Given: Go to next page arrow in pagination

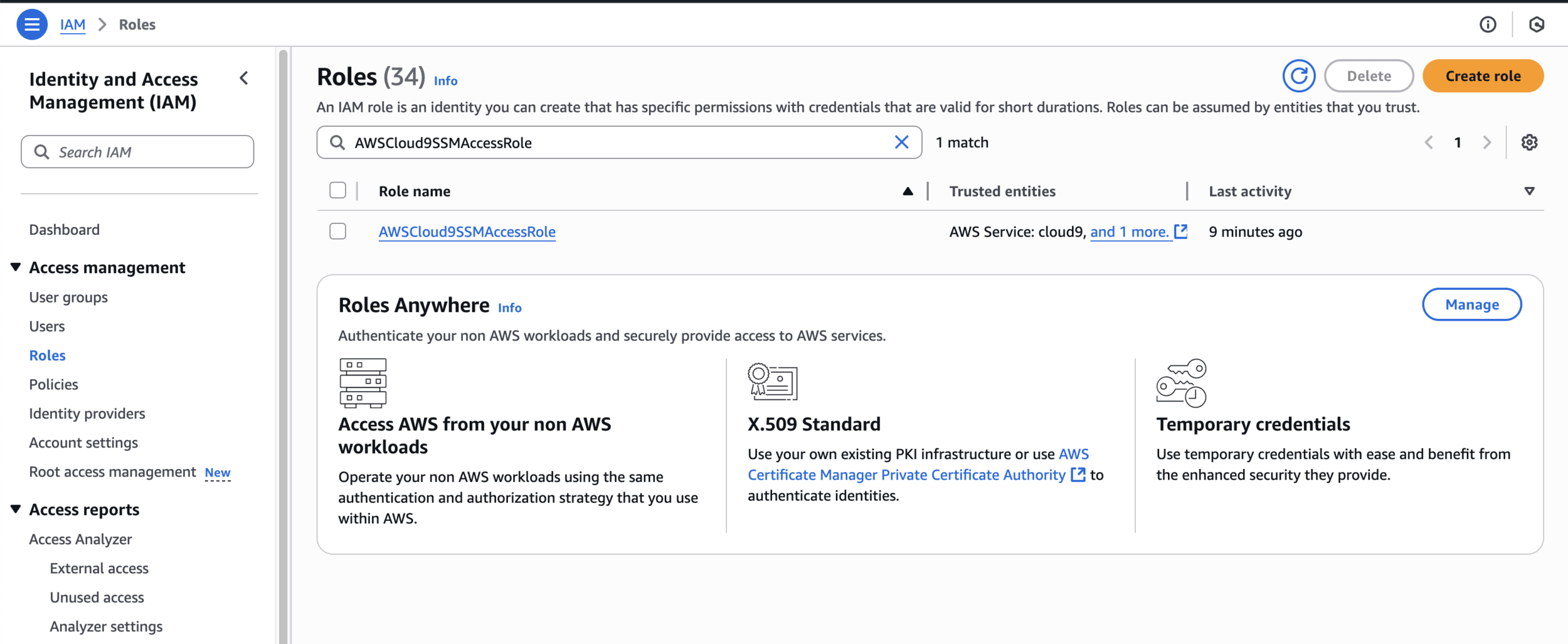Looking at the screenshot, I should coord(1487,142).
